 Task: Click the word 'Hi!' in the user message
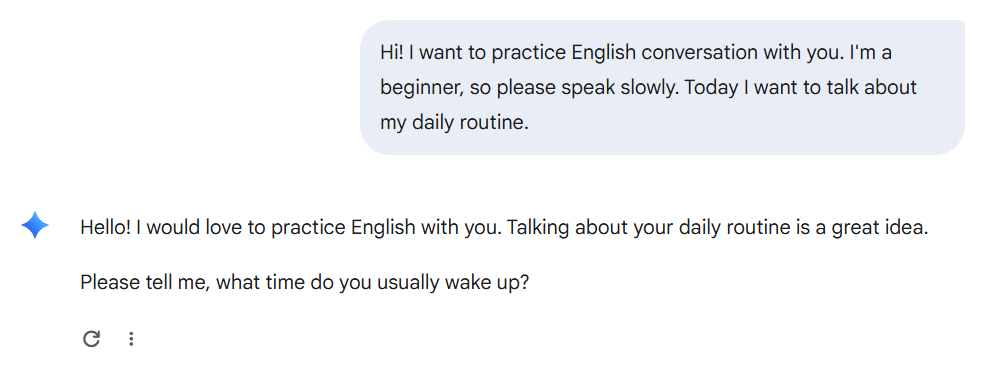(392, 53)
